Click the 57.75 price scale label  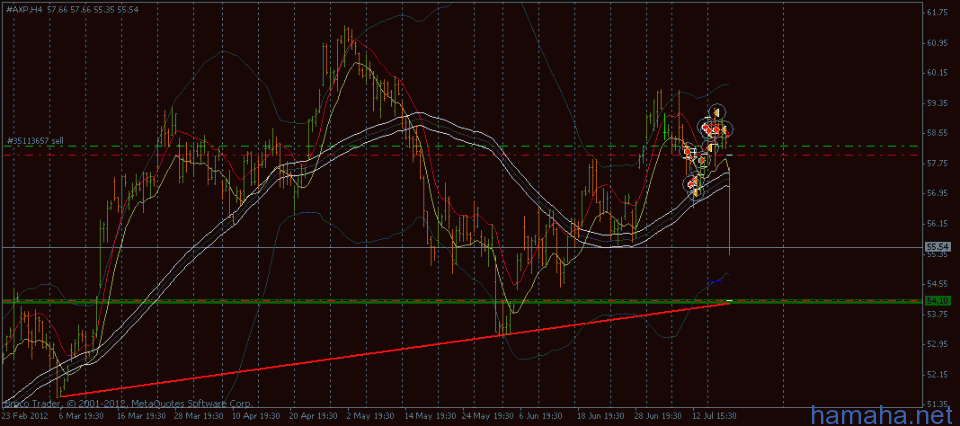pyautogui.click(x=937, y=162)
